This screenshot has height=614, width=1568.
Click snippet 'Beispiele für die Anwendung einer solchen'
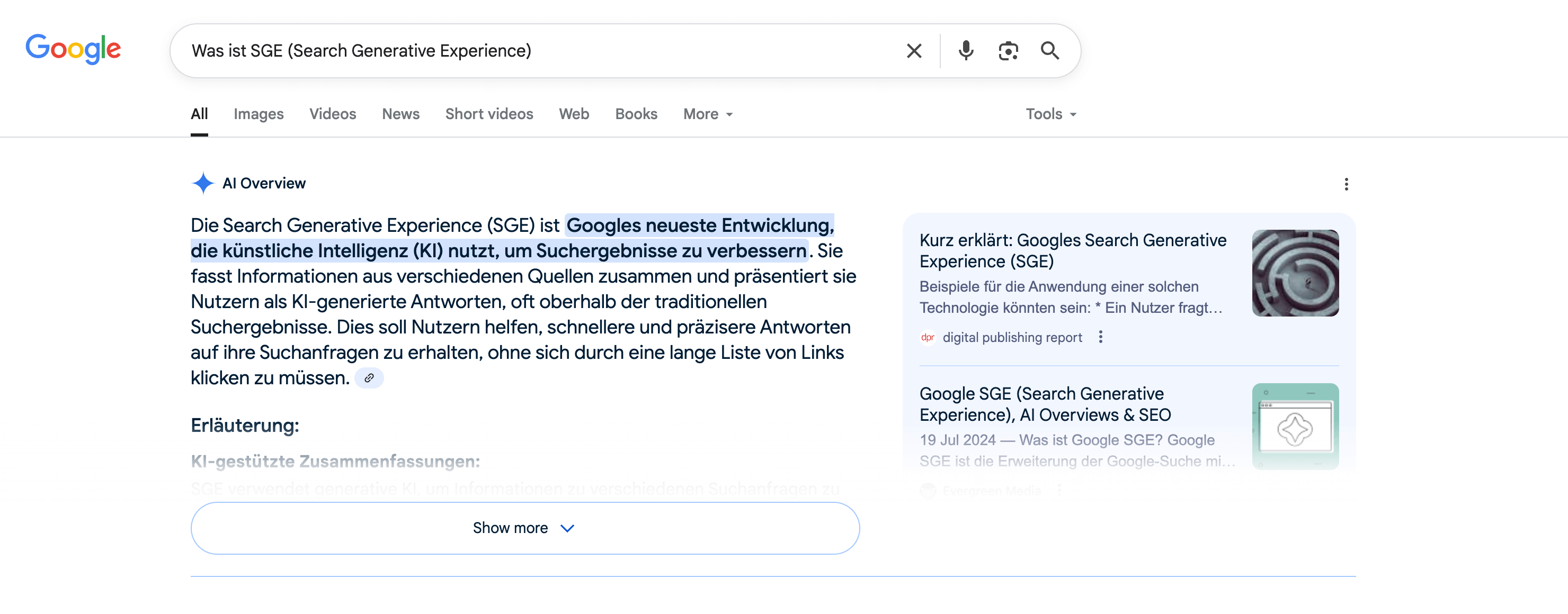[1058, 286]
